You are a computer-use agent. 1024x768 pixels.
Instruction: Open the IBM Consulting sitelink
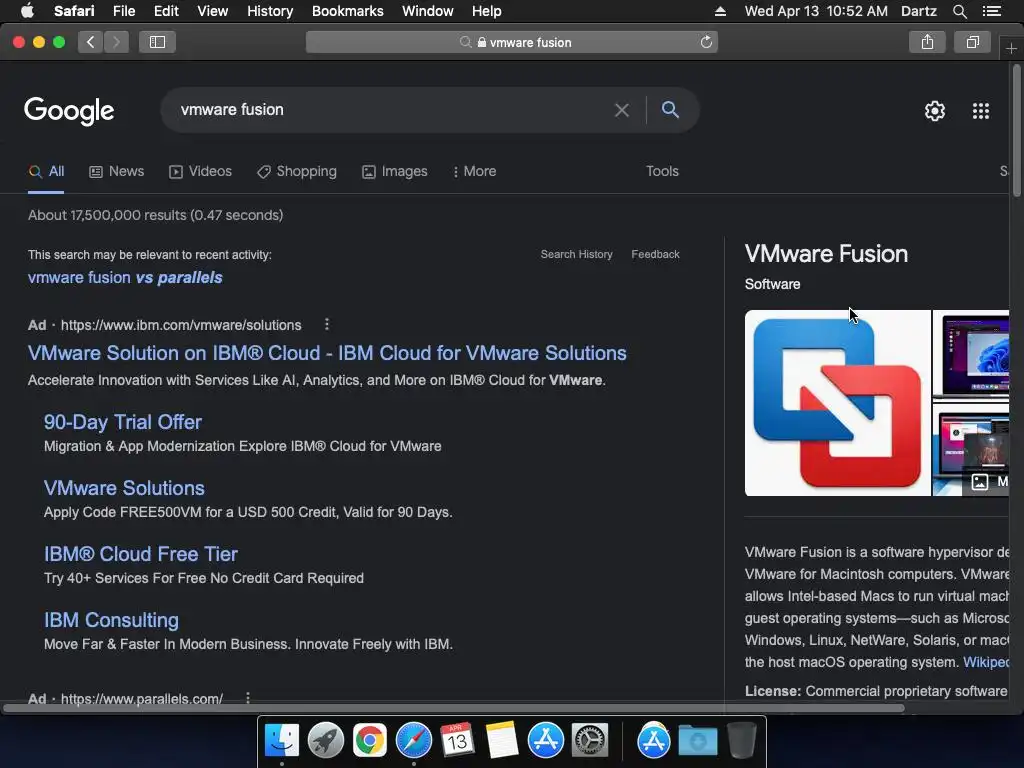click(x=111, y=620)
